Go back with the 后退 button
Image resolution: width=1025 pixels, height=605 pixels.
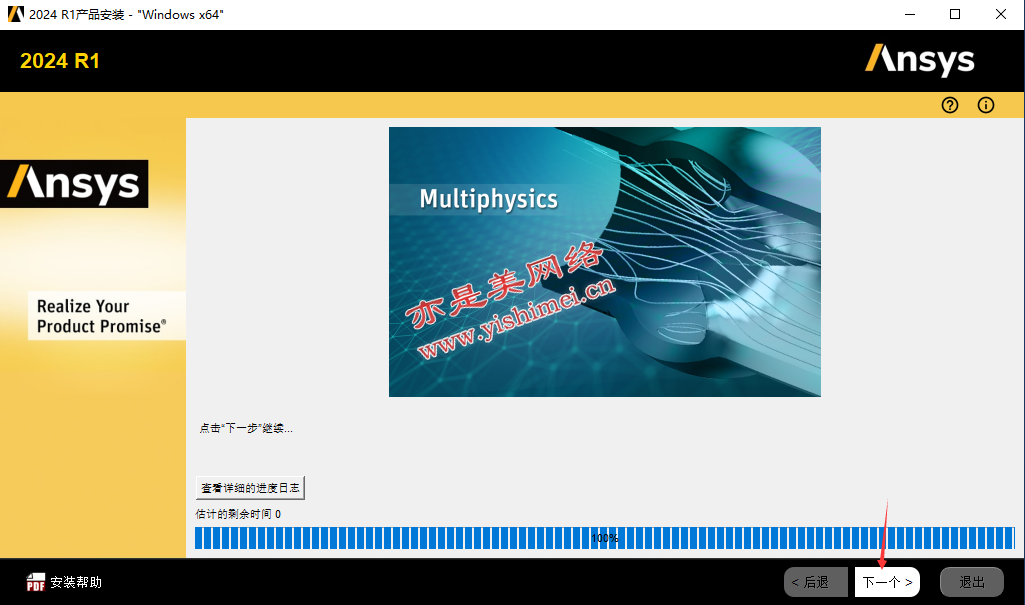click(x=816, y=582)
